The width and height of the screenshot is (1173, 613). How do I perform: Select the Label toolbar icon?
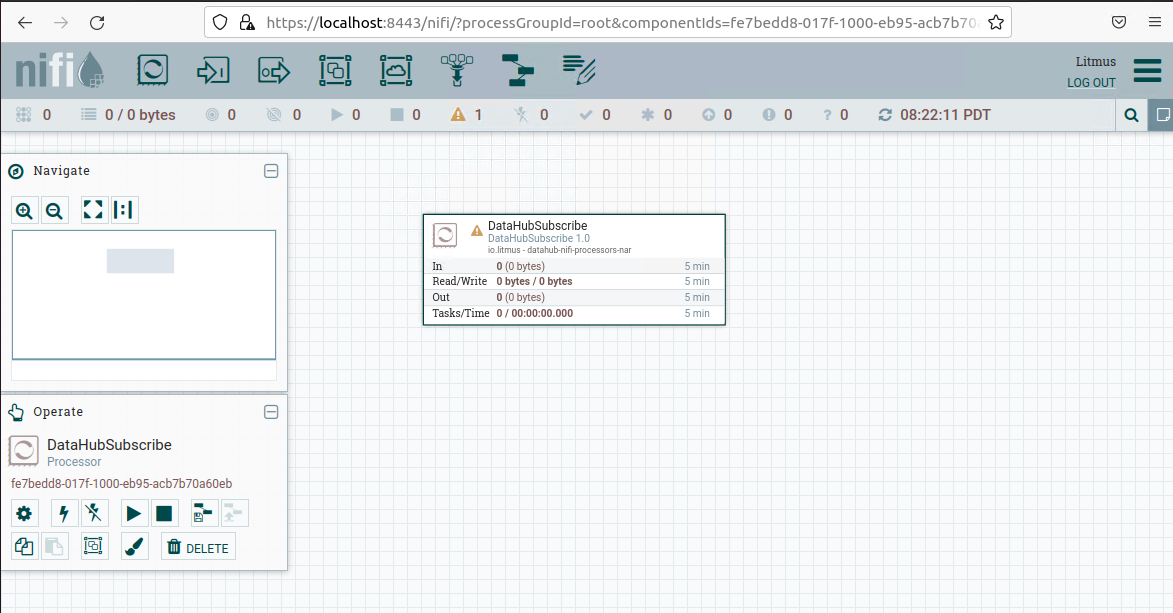[x=579, y=70]
